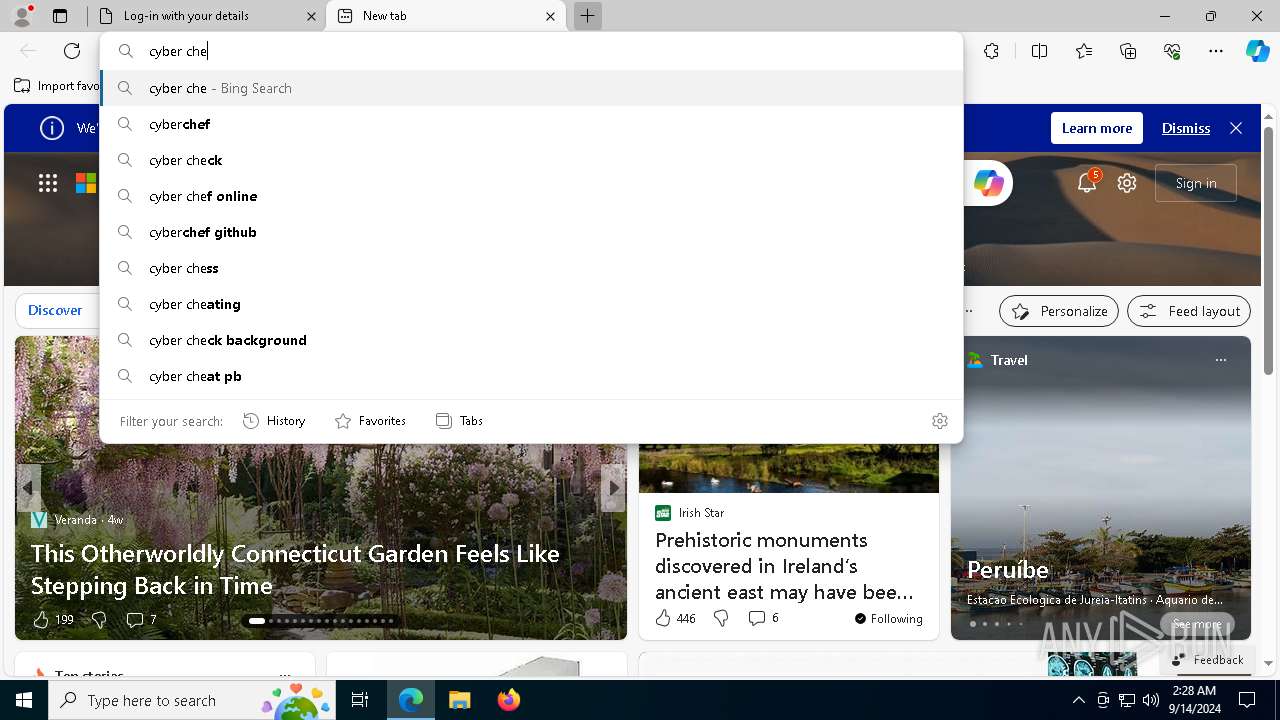
Task: Open the Windows Start menu
Action: [24, 700]
